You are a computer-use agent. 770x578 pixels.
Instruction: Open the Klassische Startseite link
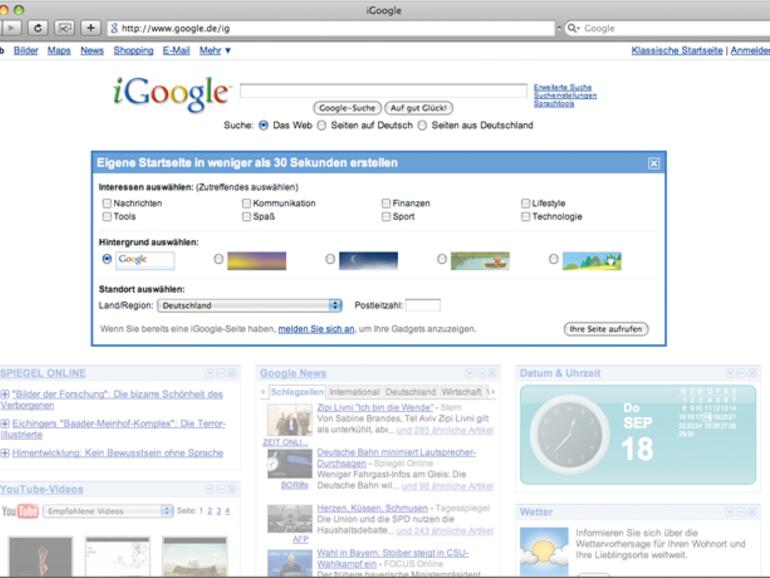click(x=677, y=51)
